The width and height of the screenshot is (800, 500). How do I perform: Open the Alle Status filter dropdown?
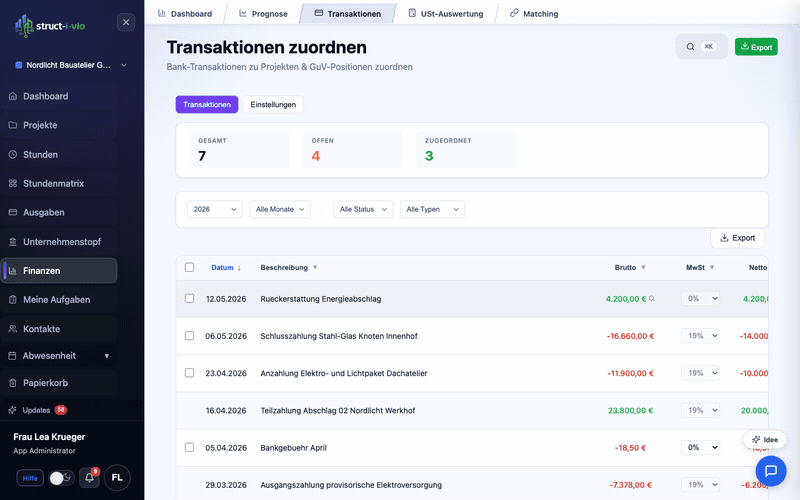363,209
